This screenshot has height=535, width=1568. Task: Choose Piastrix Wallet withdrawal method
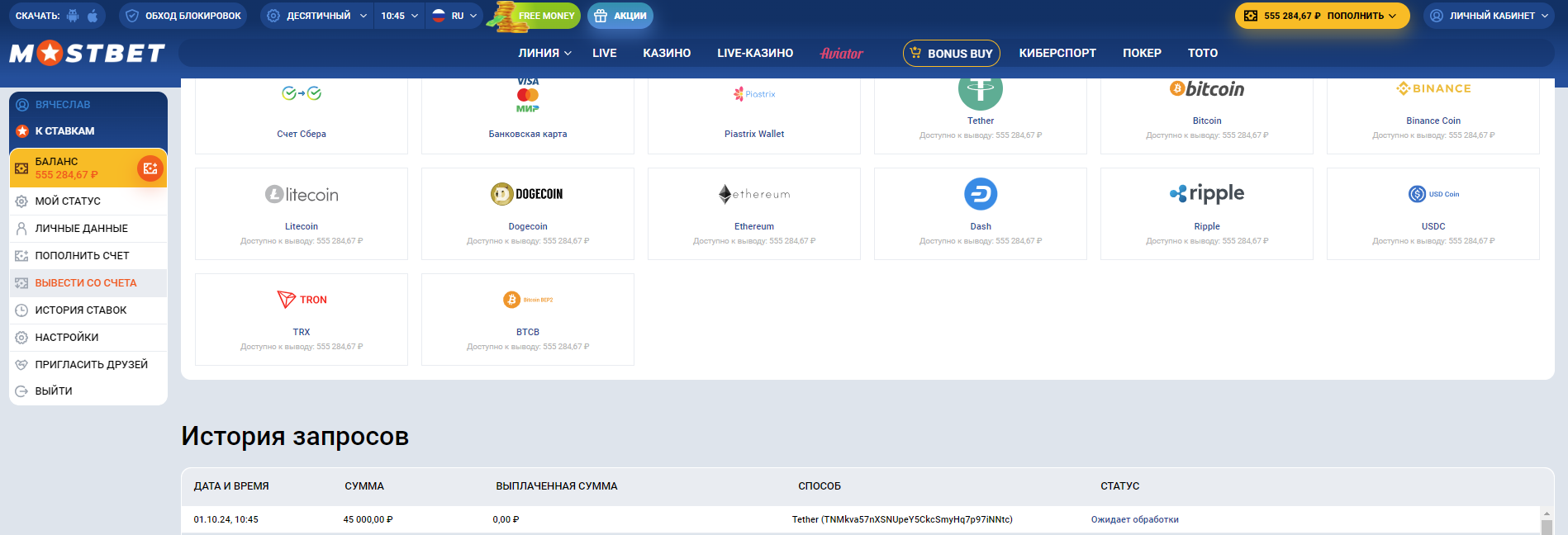click(x=754, y=116)
